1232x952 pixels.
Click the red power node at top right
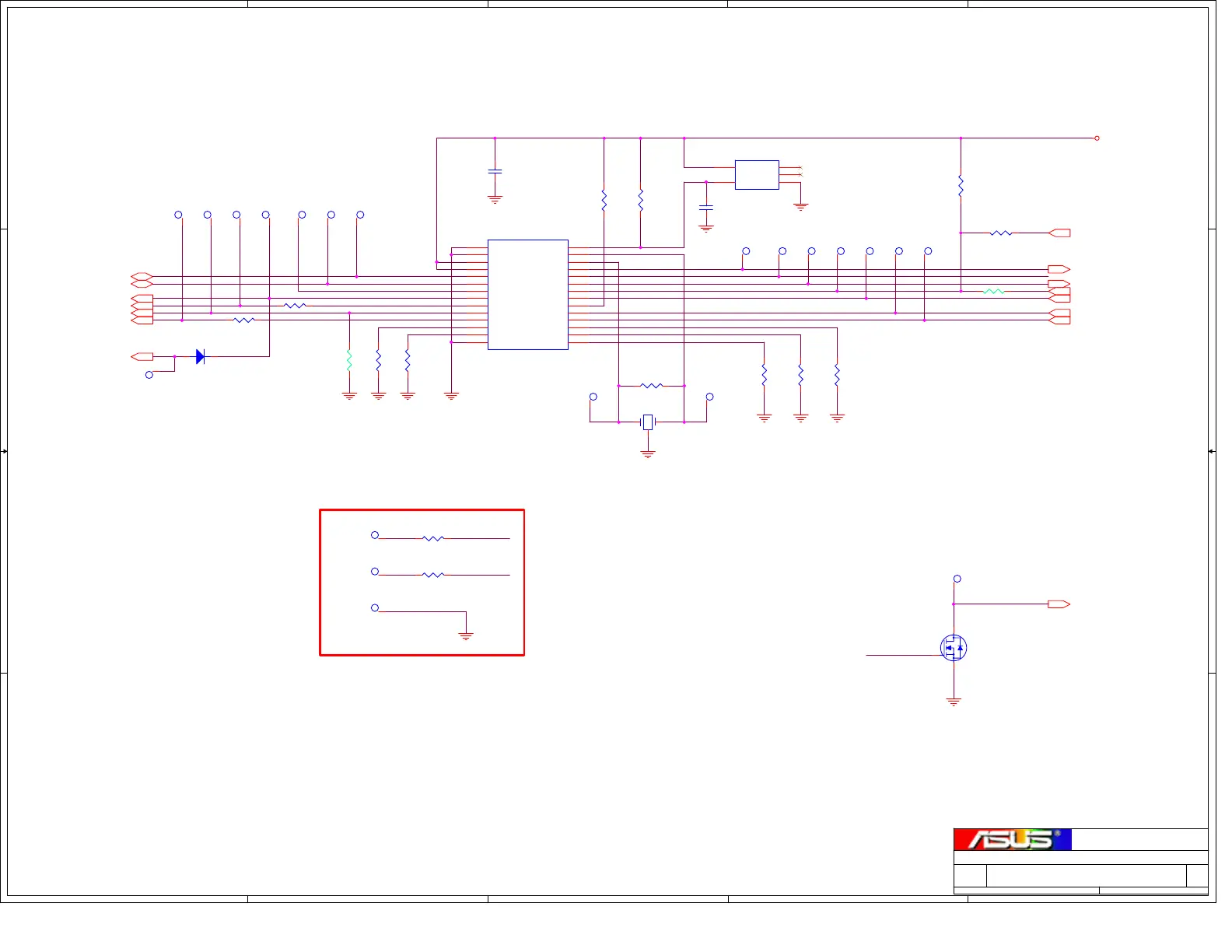point(1097,138)
